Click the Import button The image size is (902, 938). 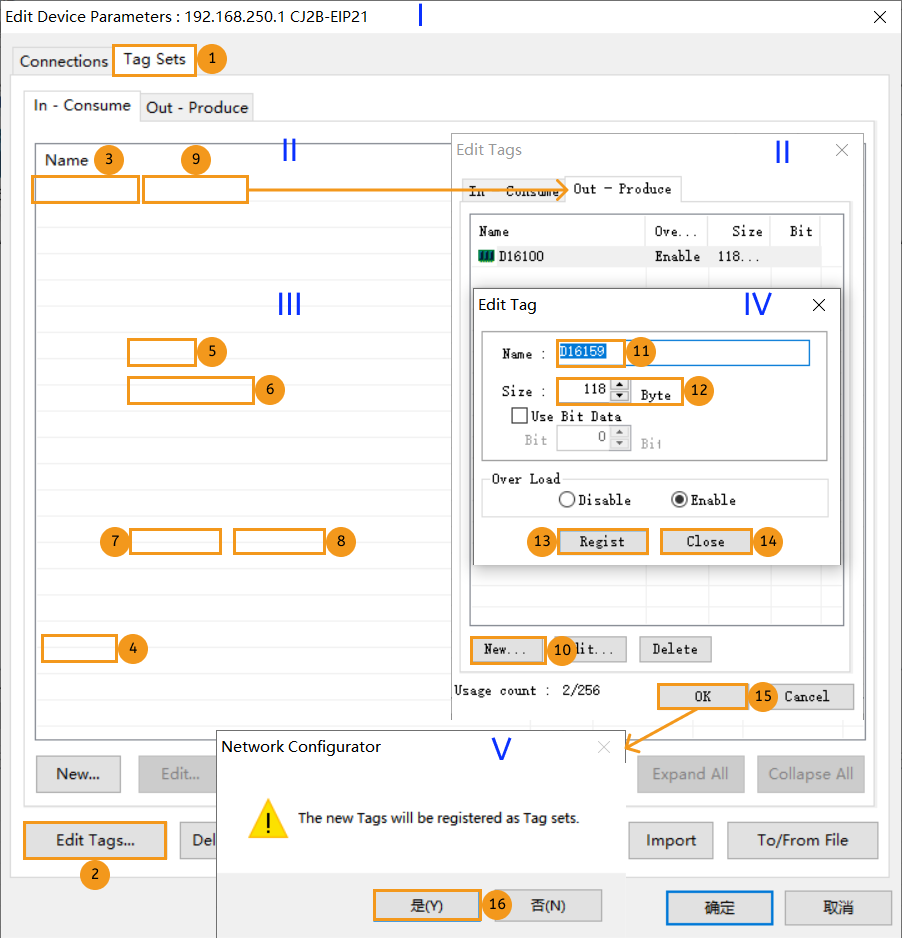point(670,840)
